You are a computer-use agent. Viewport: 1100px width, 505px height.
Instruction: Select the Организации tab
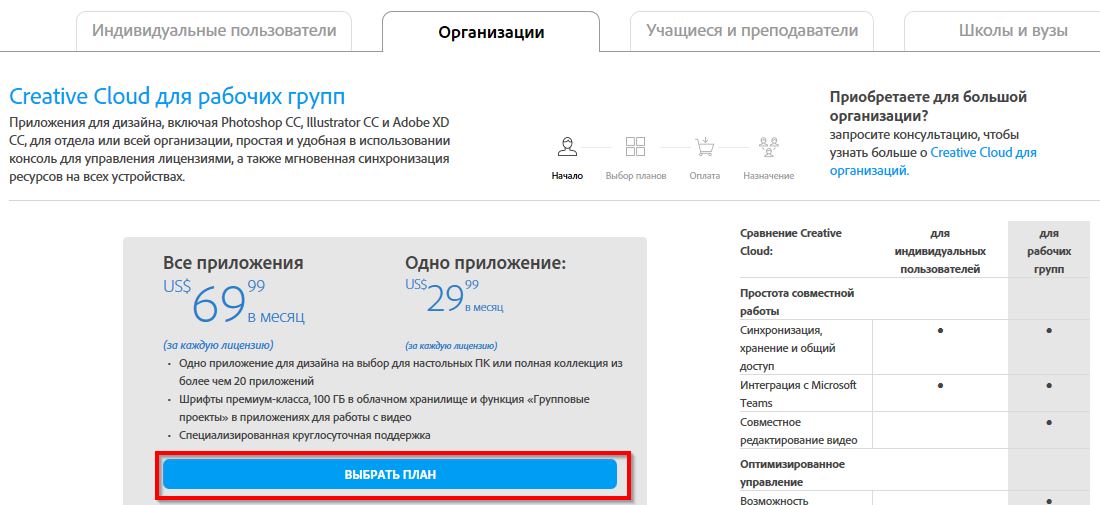pos(491,32)
